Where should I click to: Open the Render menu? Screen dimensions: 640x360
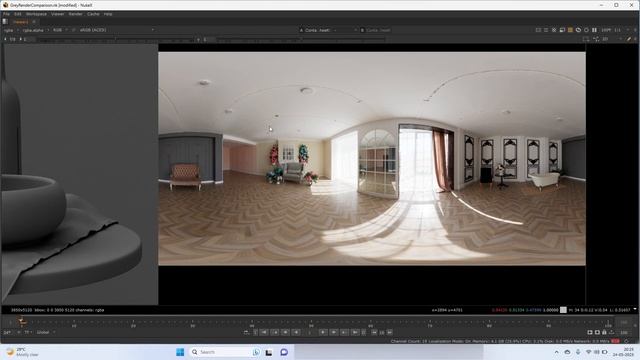(76, 14)
